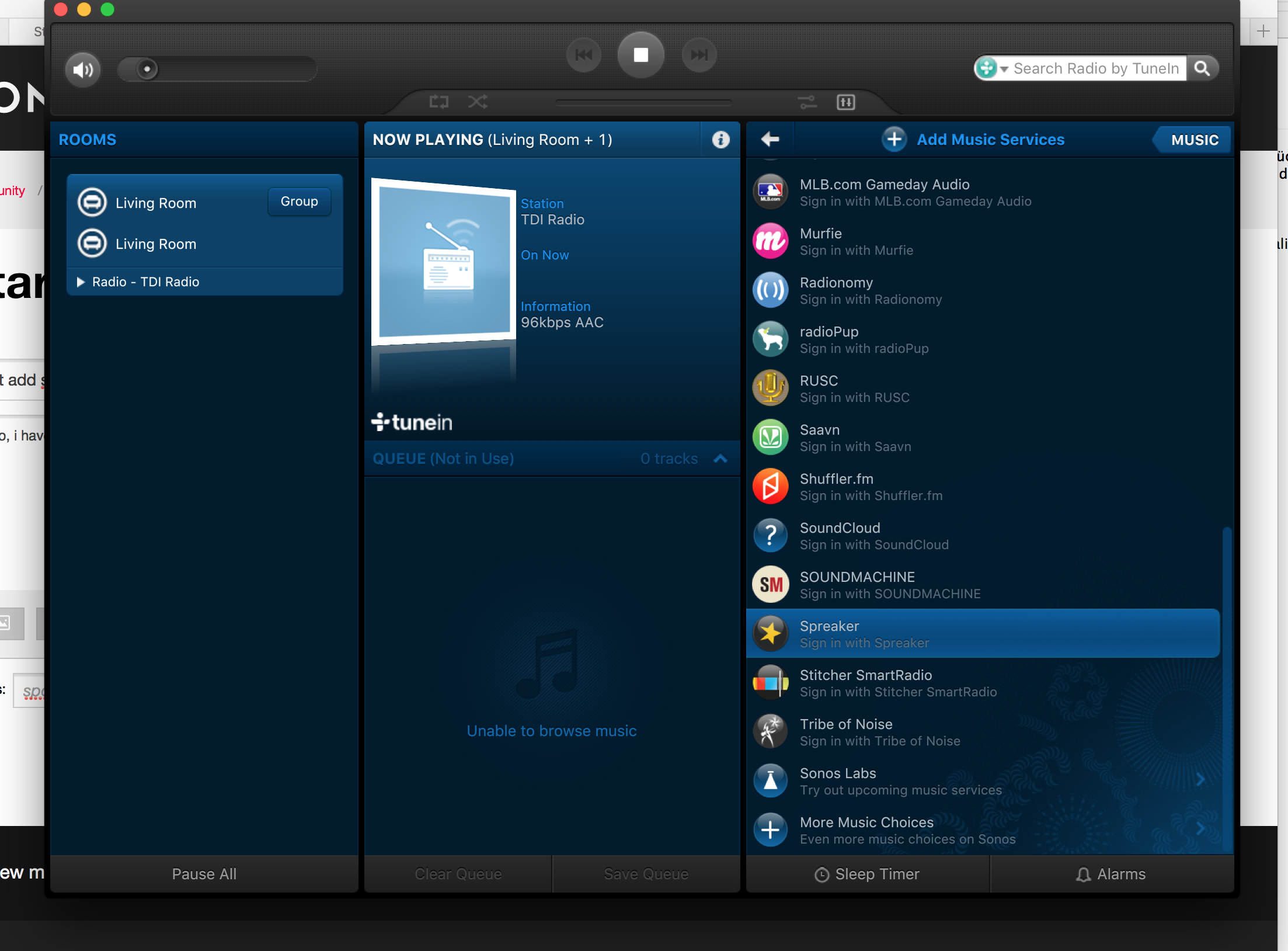Skip to the previous track
The image size is (1288, 951).
pos(583,55)
